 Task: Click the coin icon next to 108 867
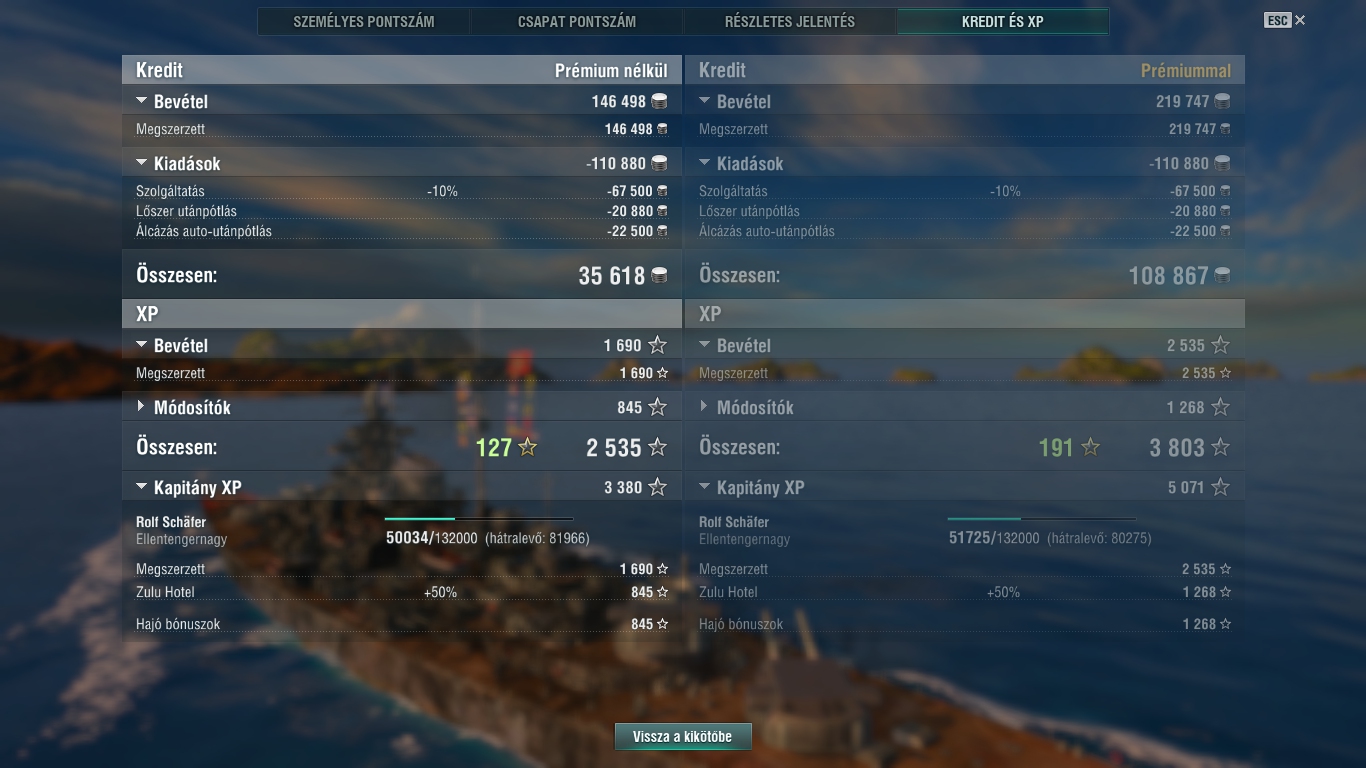[x=1222, y=275]
